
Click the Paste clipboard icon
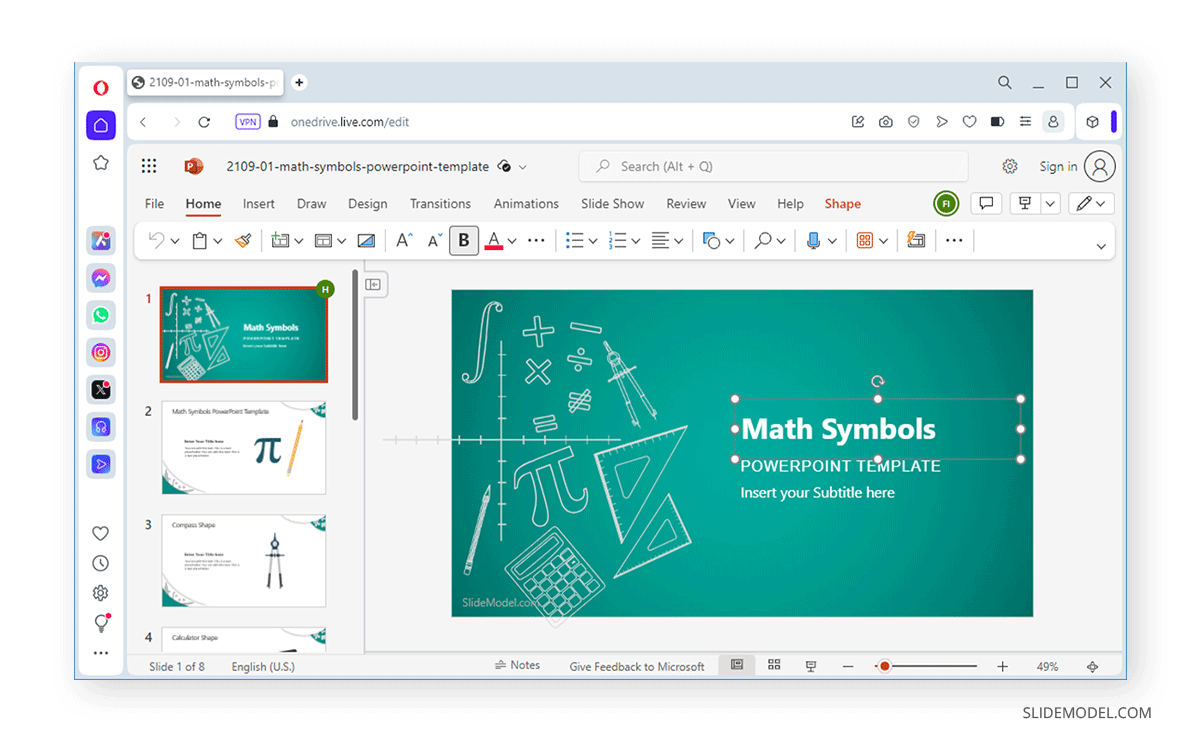click(x=200, y=240)
